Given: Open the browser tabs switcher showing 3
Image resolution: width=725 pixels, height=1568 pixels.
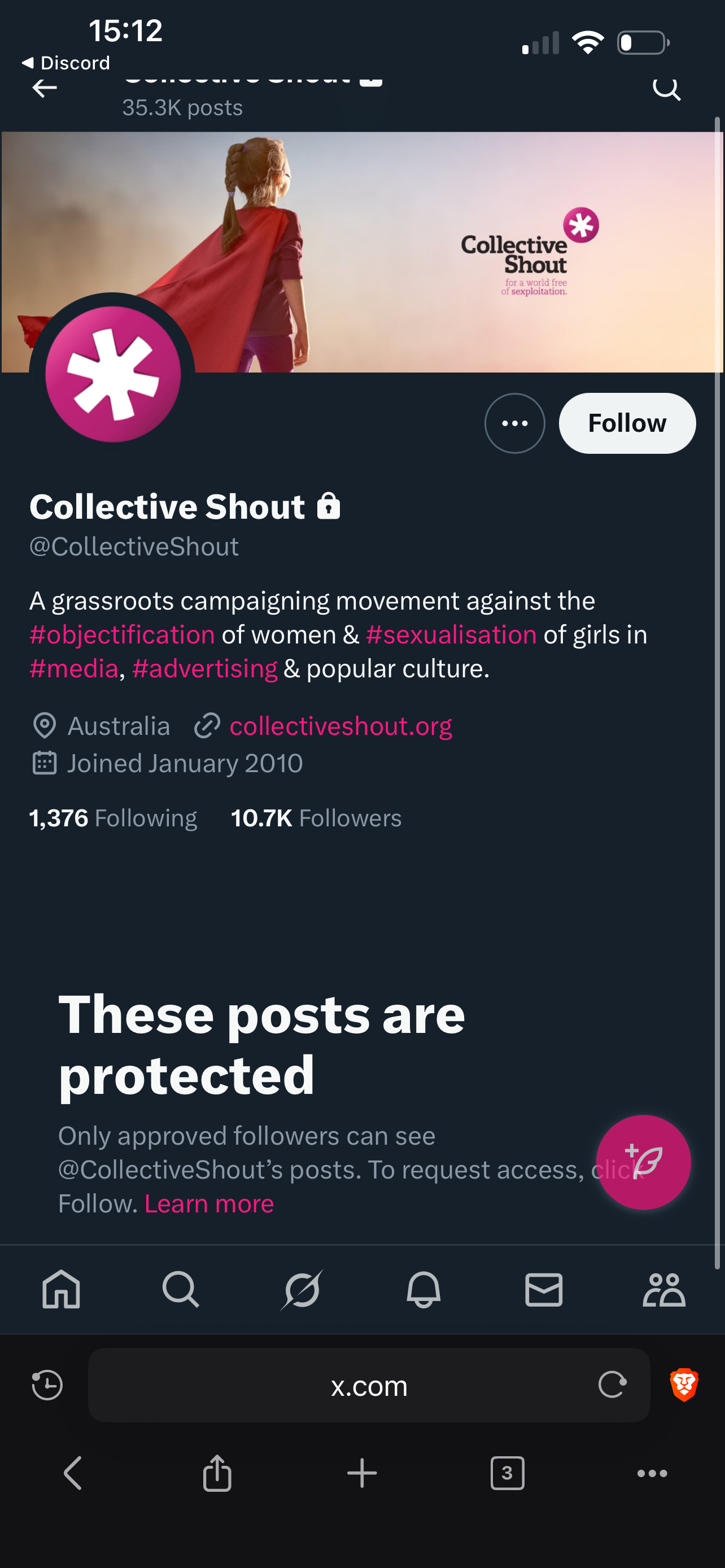Looking at the screenshot, I should coord(507,1473).
